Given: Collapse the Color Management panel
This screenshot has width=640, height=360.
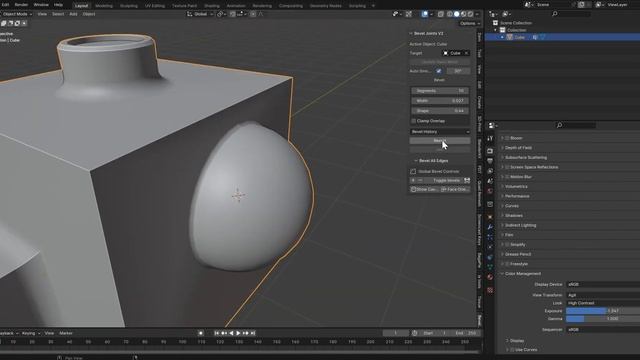Looking at the screenshot, I should pos(522,273).
